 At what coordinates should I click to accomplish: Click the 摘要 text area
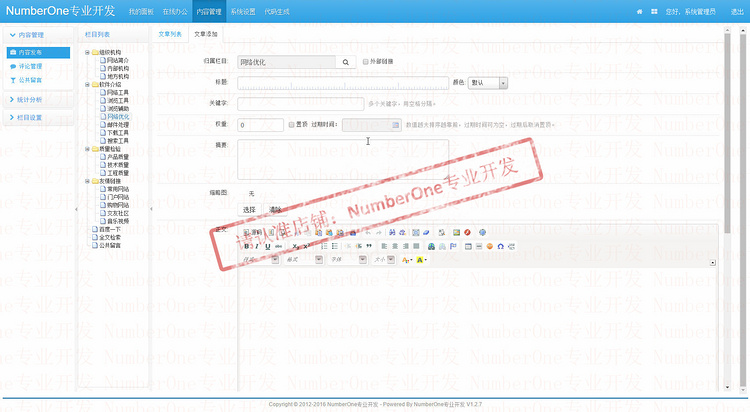(x=343, y=160)
